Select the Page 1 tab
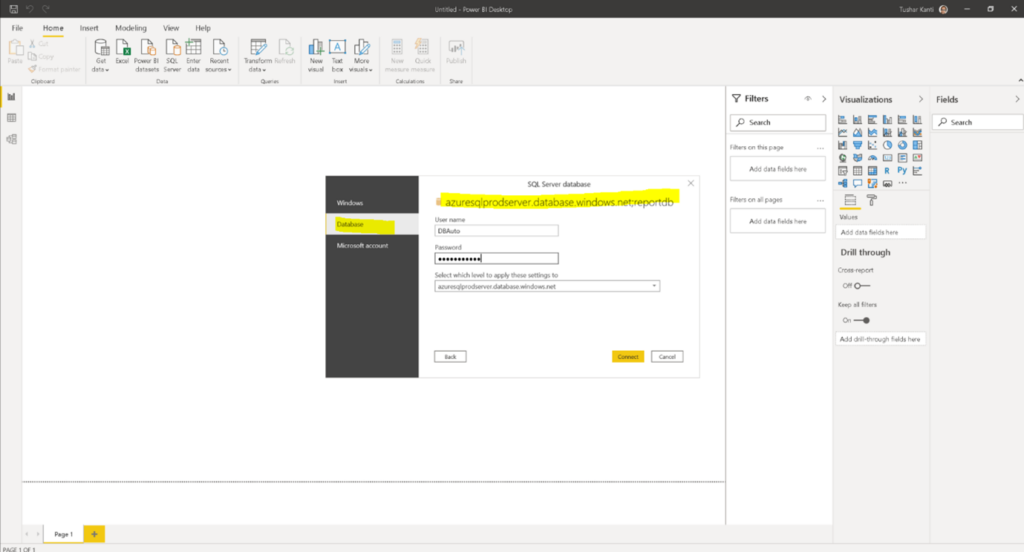The image size is (1024, 552). [x=63, y=534]
